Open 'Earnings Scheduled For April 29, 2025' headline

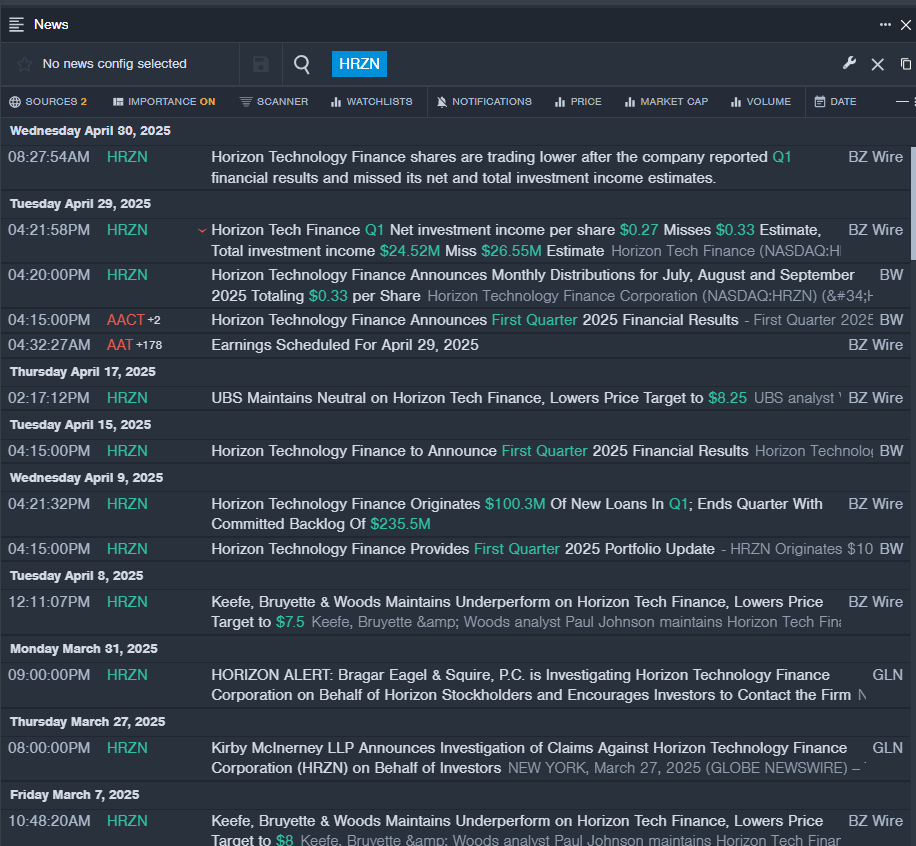[x=345, y=345]
